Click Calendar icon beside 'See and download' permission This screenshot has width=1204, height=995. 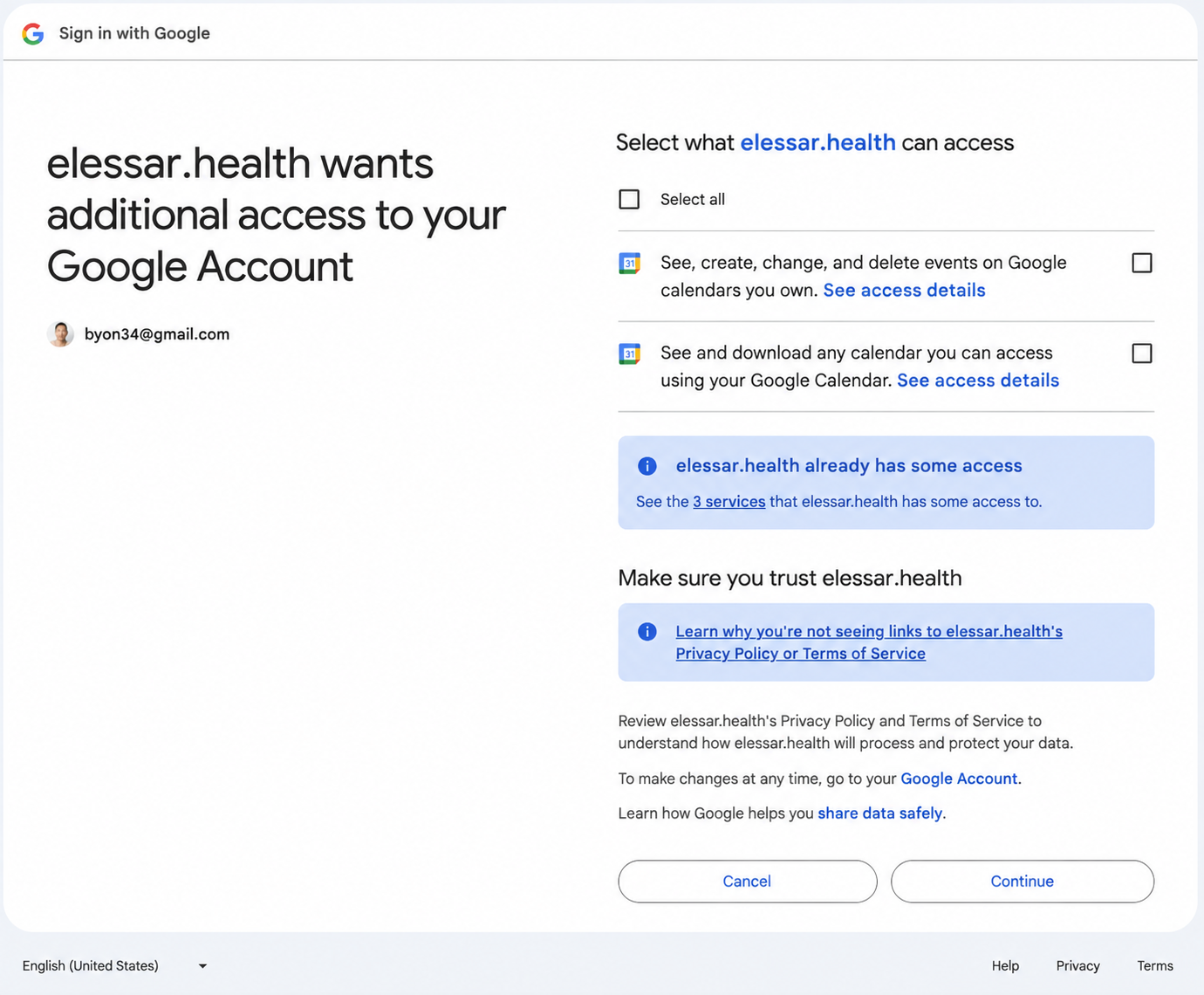(629, 353)
